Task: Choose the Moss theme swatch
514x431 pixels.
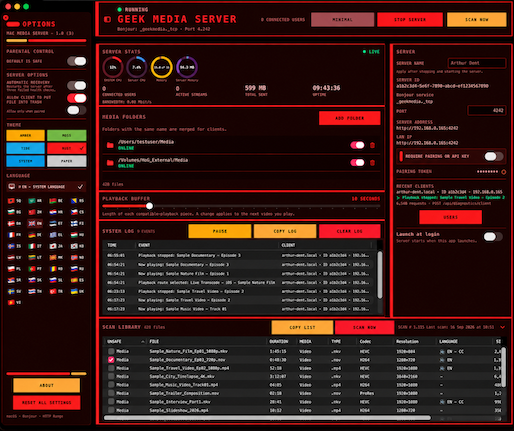Action: 67,135
